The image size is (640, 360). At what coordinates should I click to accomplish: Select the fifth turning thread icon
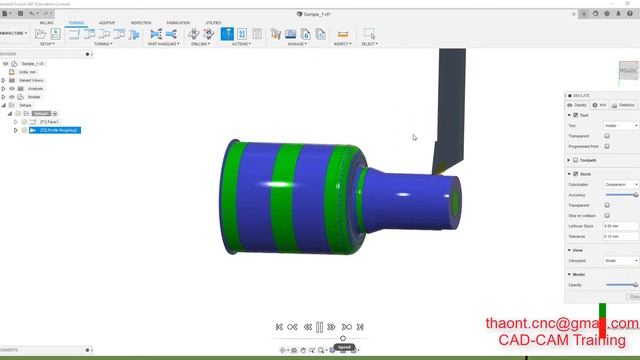(x=134, y=34)
